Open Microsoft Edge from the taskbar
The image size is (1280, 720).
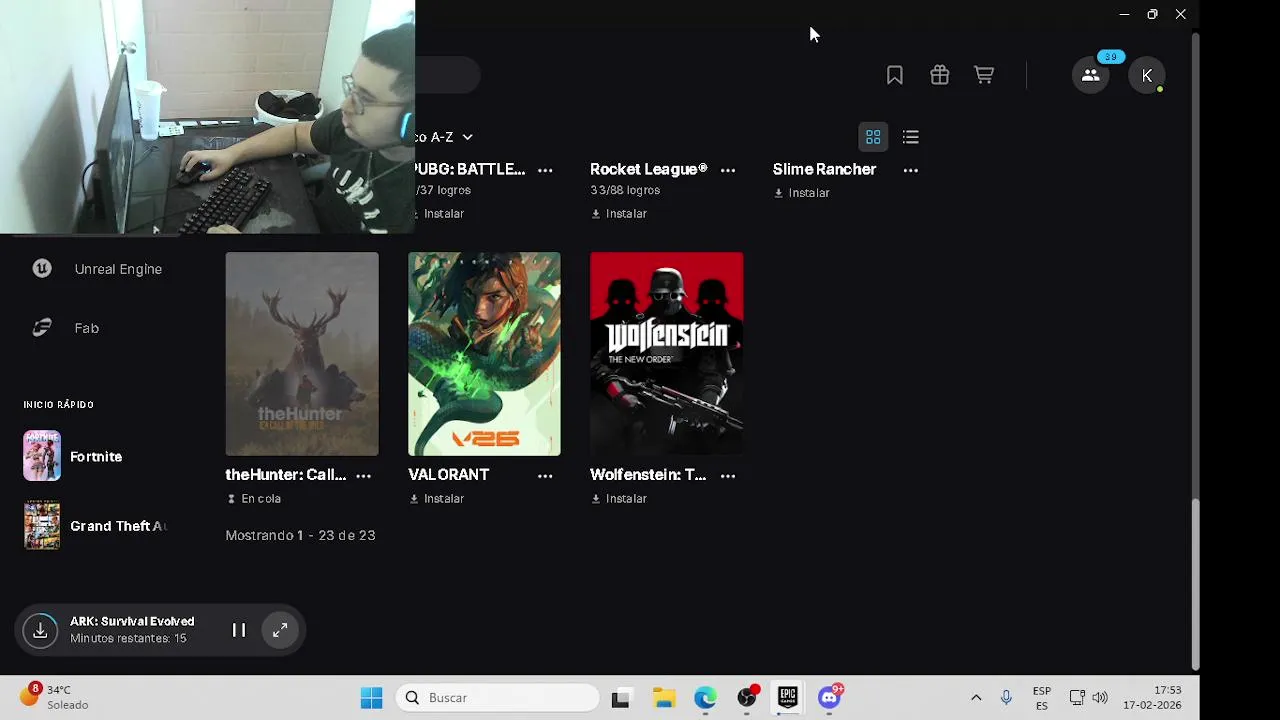coord(705,698)
